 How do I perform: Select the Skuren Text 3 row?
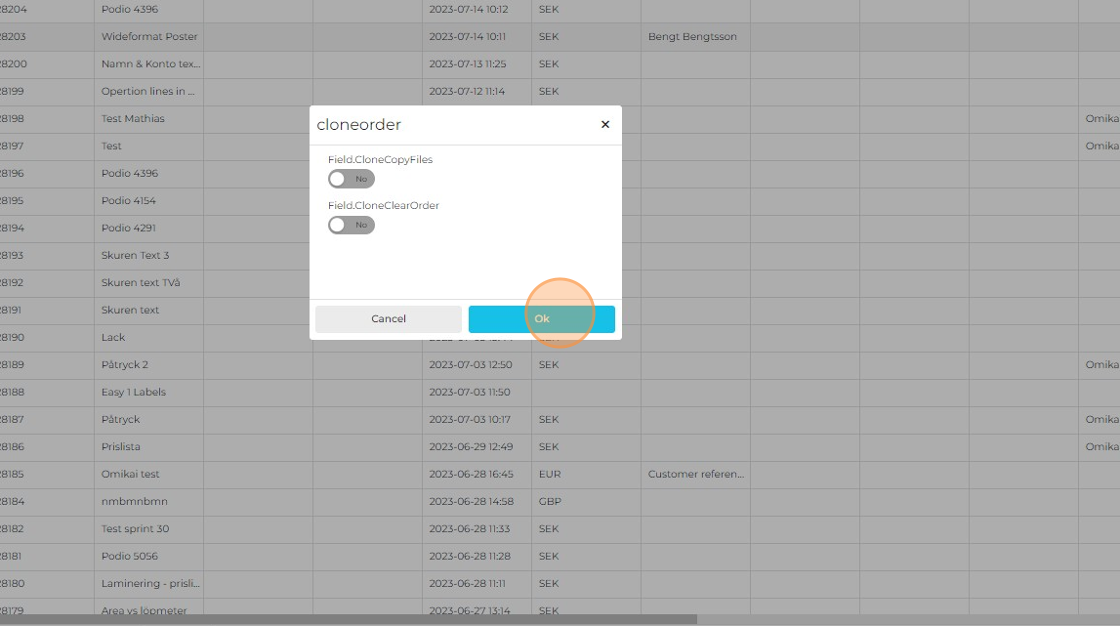[x=135, y=256]
